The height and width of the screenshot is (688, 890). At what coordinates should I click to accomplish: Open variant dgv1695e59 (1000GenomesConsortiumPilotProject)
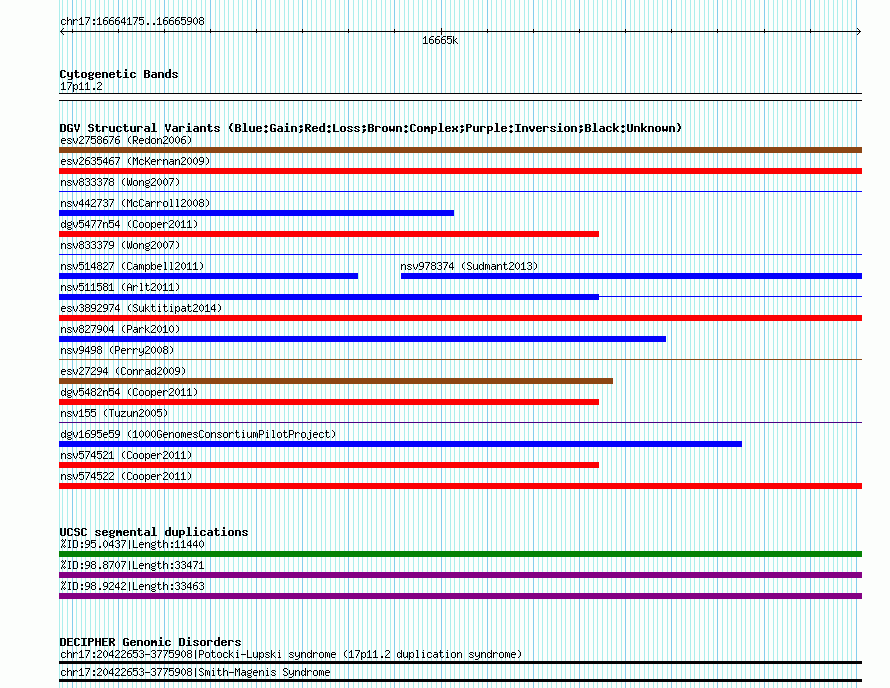[x=198, y=434]
